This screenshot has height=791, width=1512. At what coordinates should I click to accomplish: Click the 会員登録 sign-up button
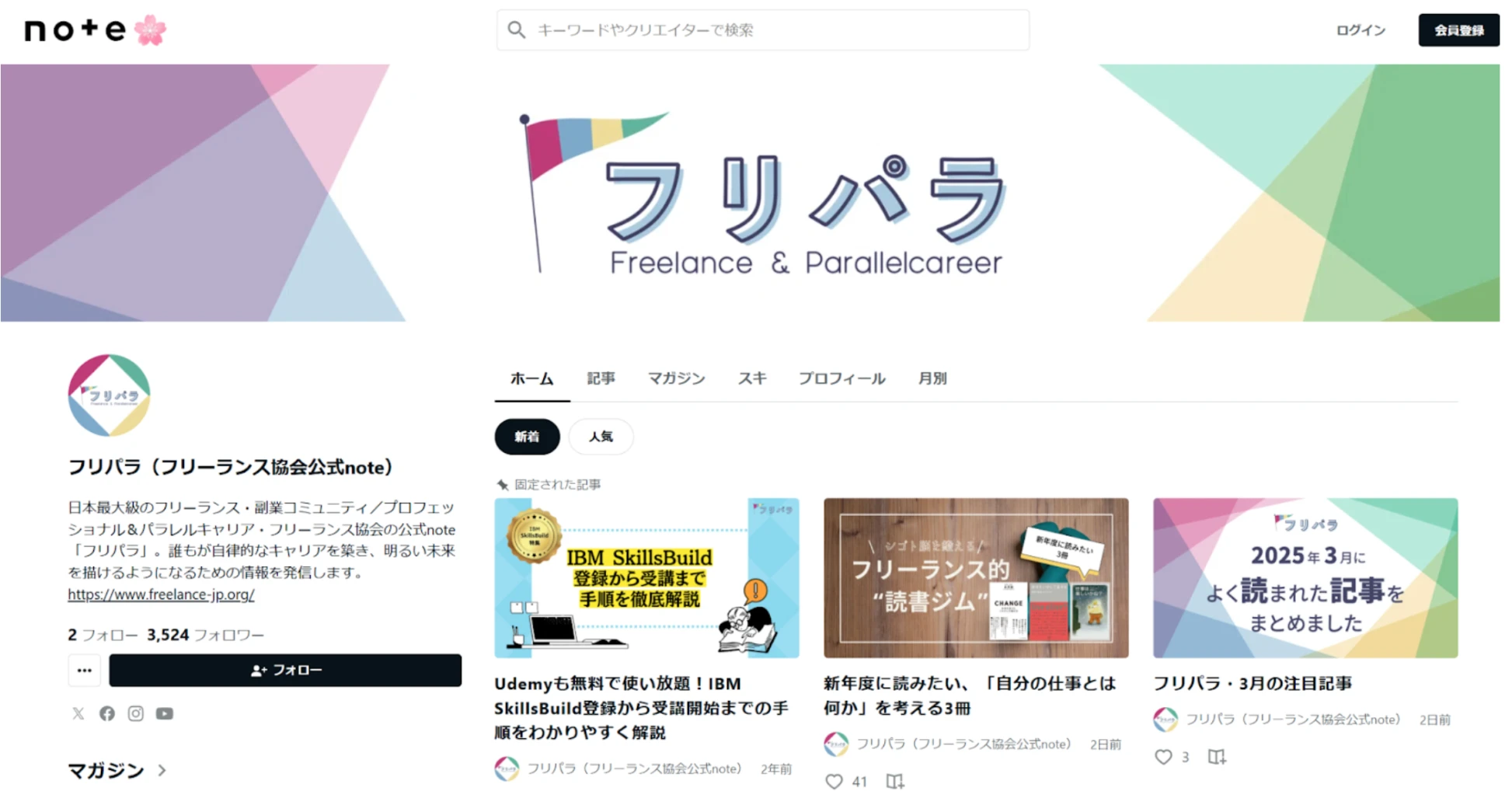pyautogui.click(x=1458, y=30)
